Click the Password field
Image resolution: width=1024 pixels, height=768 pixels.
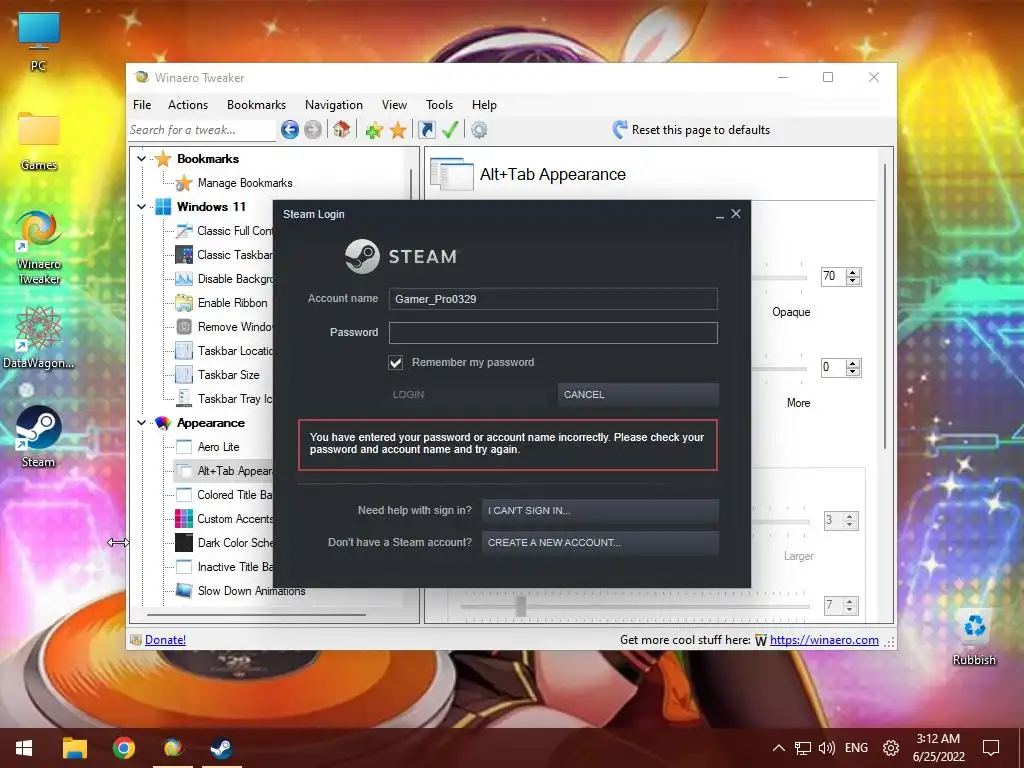pos(553,332)
